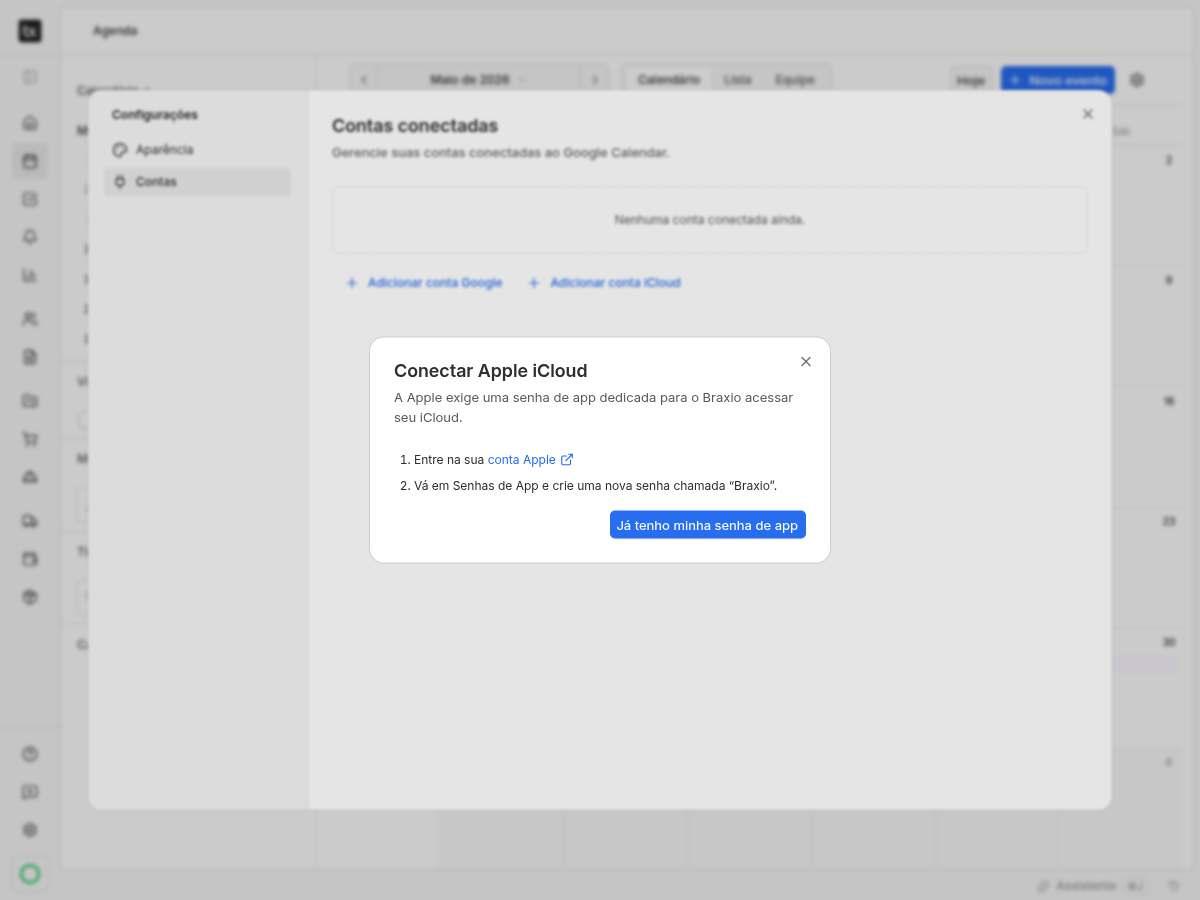
Task: Click the green circle avatar
Action: tap(30, 874)
